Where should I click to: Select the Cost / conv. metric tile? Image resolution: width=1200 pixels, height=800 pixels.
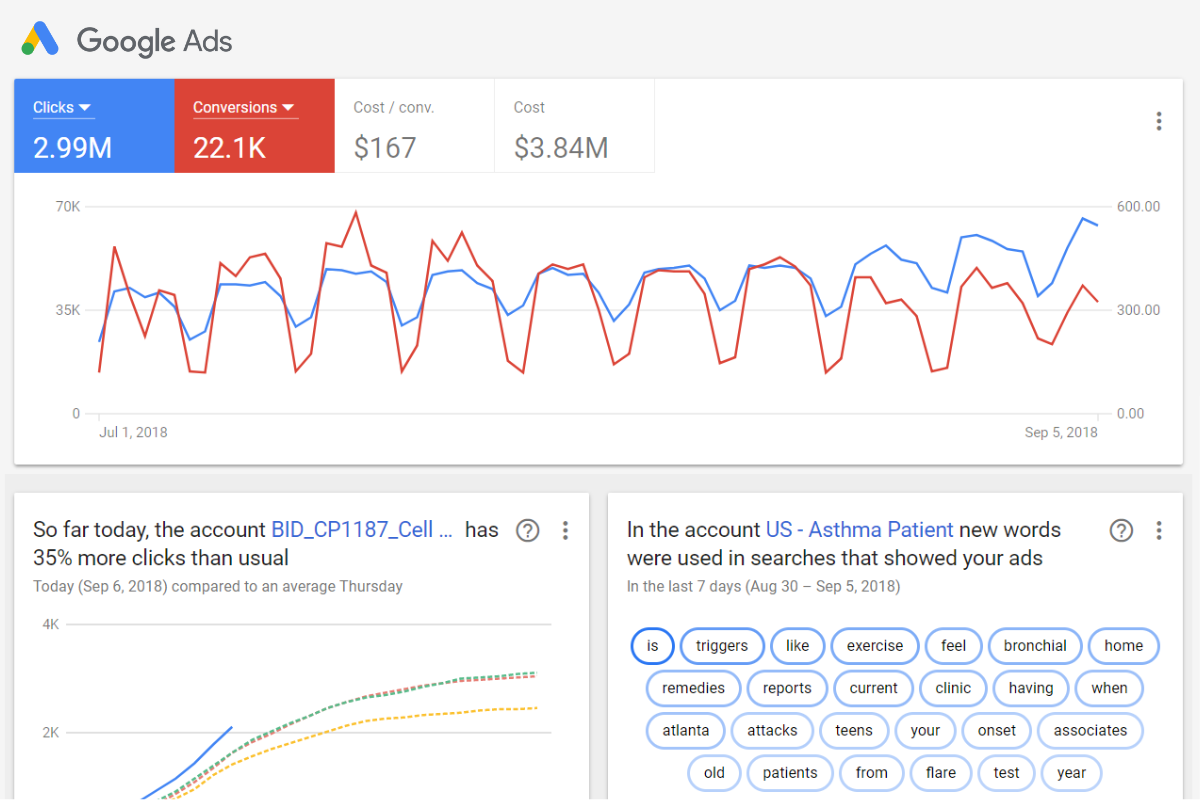414,127
